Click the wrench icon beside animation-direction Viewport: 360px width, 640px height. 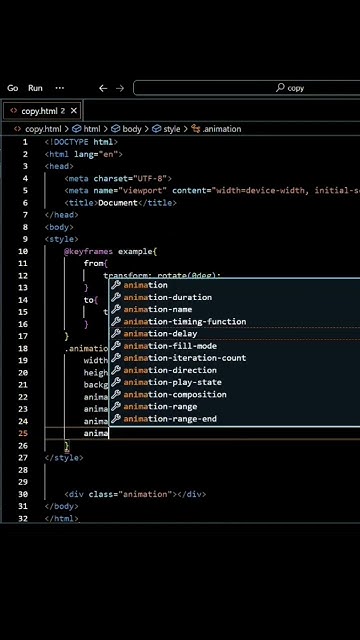tap(116, 370)
